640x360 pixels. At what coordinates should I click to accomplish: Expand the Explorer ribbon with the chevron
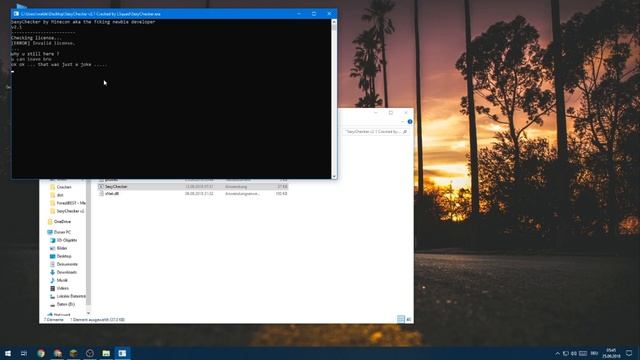tap(402, 122)
